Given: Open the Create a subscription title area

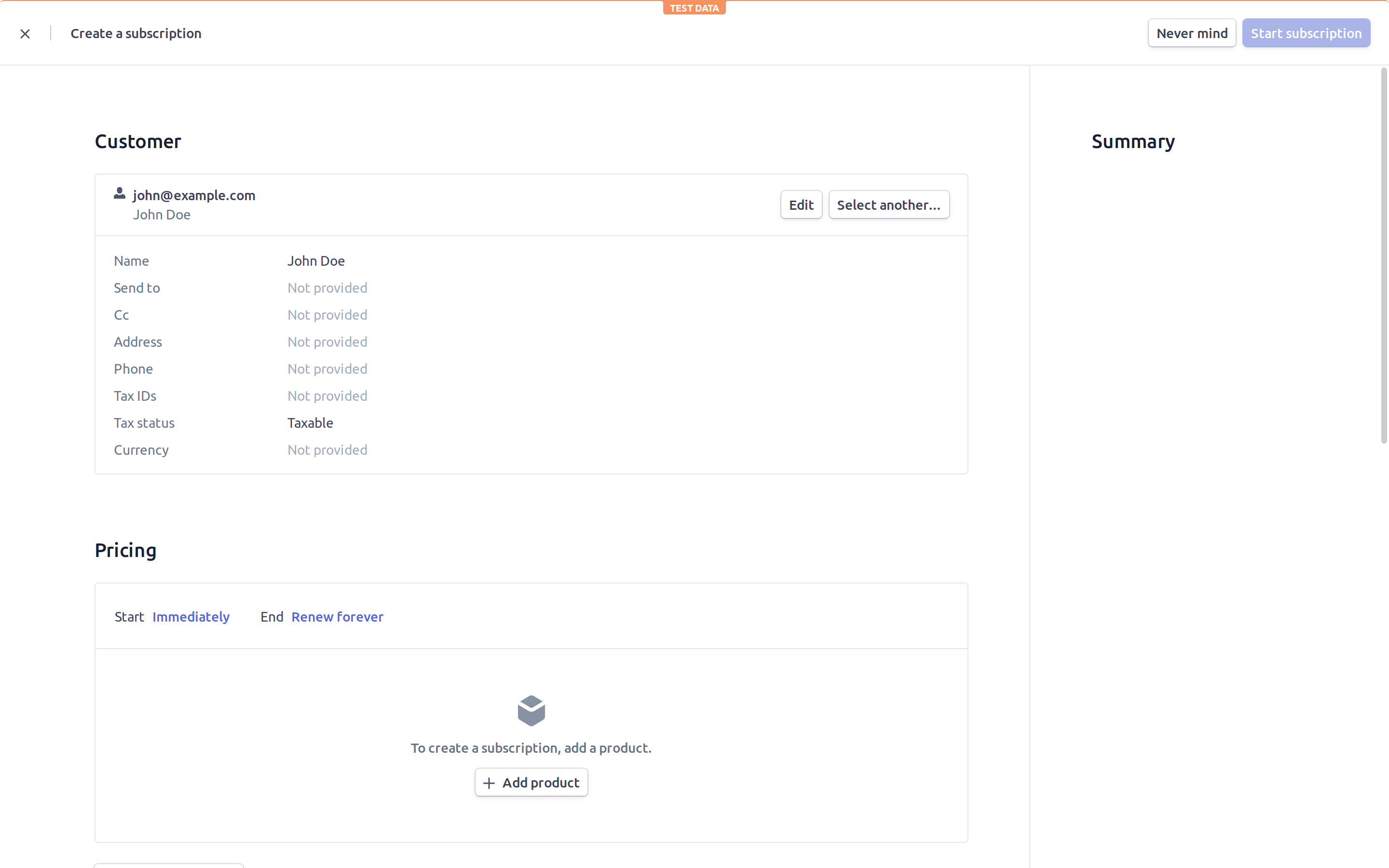Looking at the screenshot, I should 136,33.
